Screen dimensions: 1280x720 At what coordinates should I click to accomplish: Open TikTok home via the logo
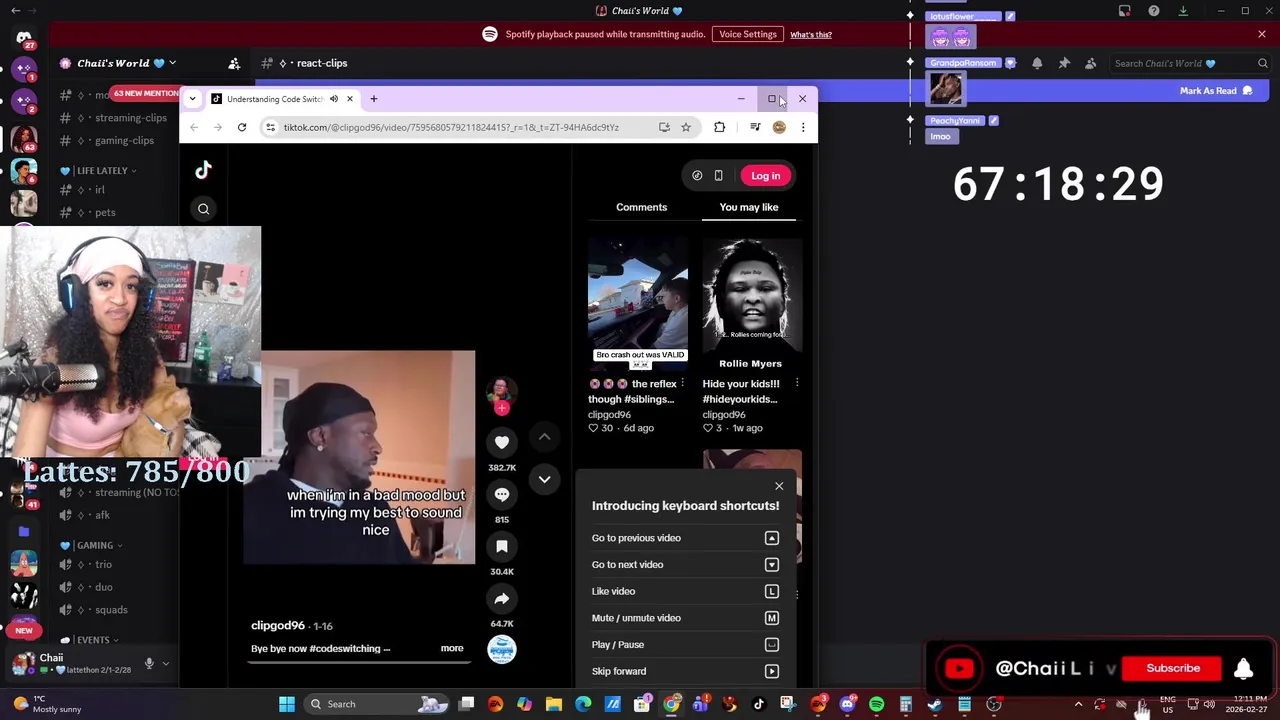(203, 170)
